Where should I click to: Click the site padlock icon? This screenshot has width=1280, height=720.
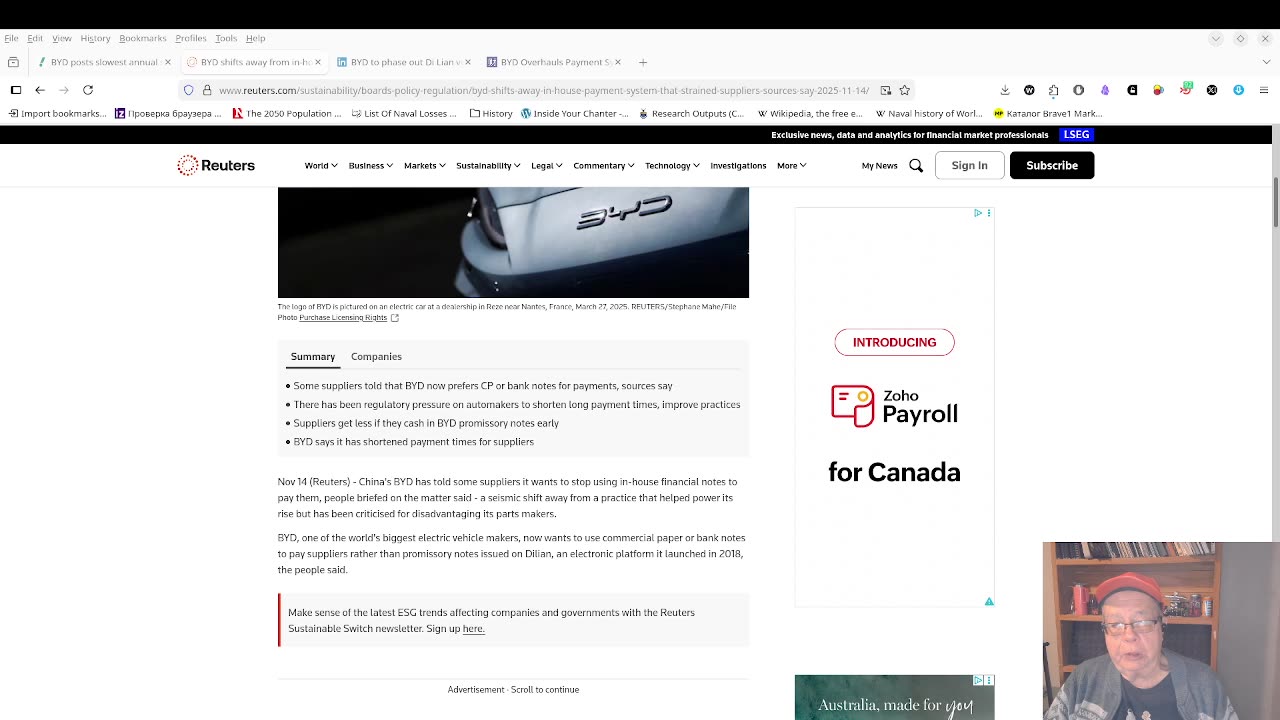[207, 90]
